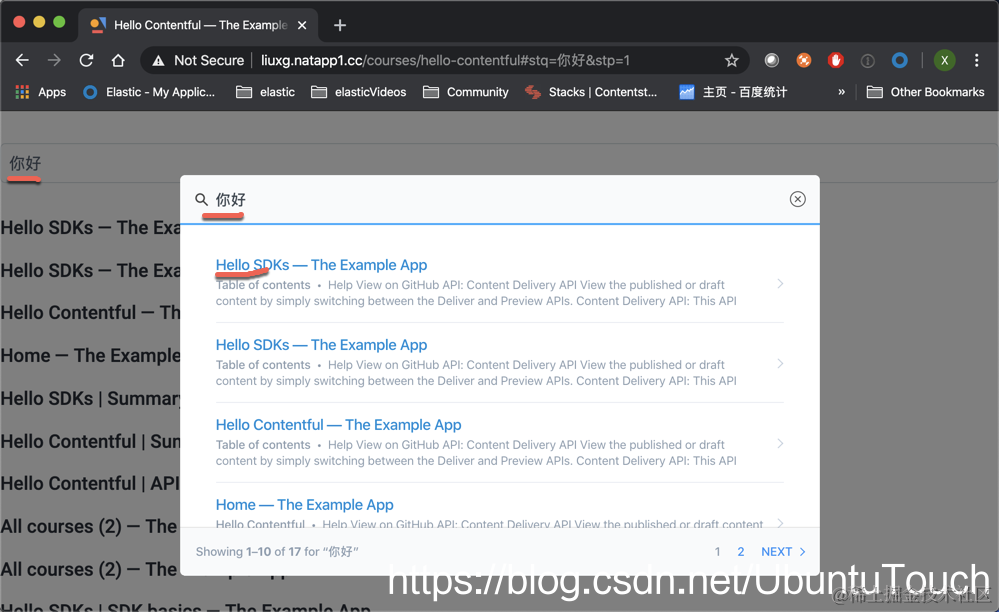999x612 pixels.
Task: Open Hello Contentful result chevron
Action: [x=780, y=443]
